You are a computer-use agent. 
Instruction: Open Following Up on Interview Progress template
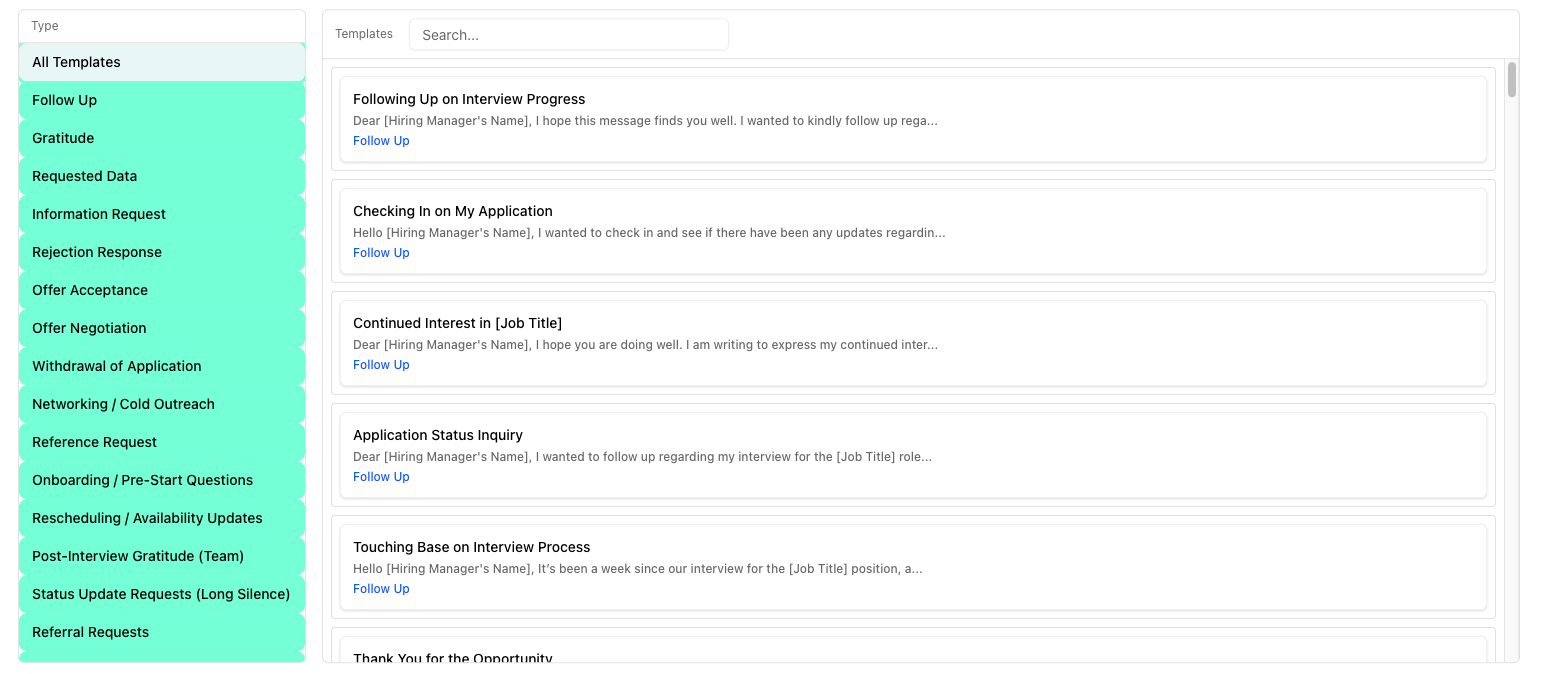[x=469, y=99]
